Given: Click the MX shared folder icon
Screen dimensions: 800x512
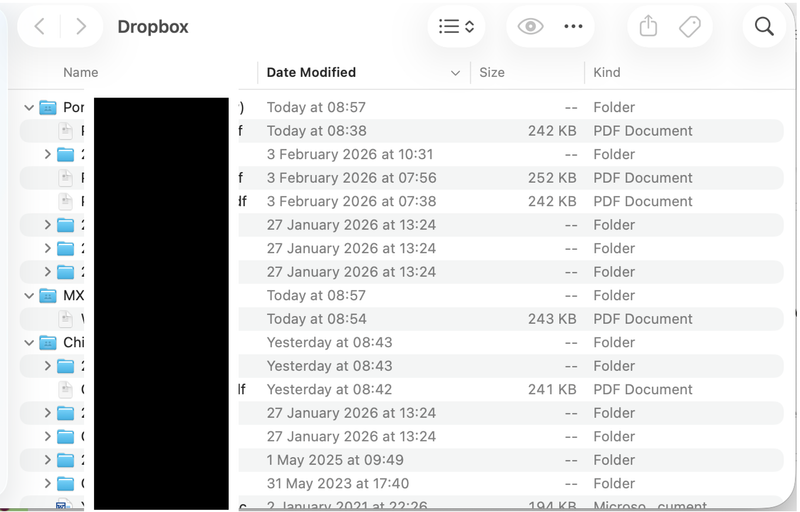Looking at the screenshot, I should point(47,296).
